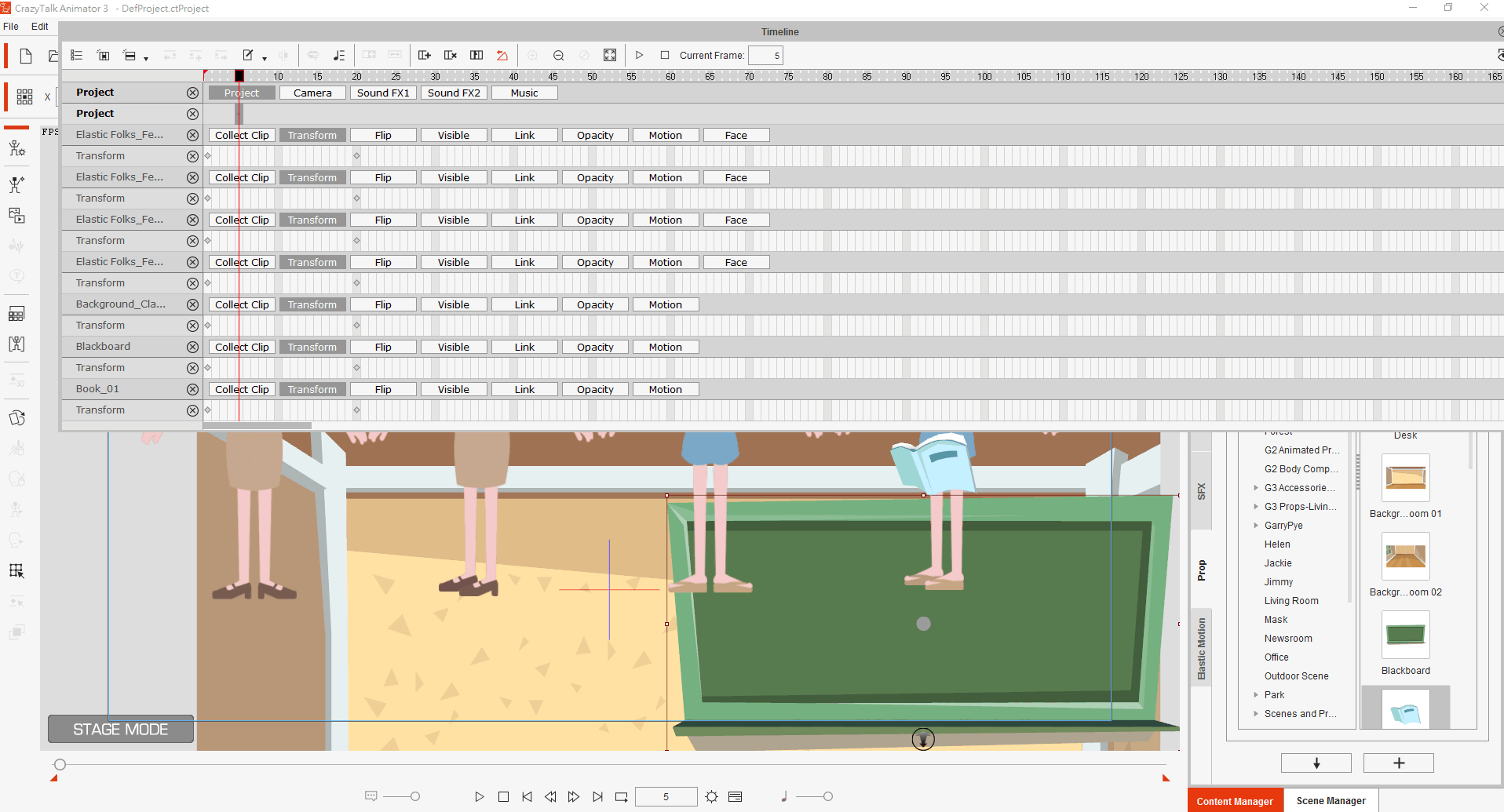Jump to the first frame
Viewport: 1504px width, 812px height.
[527, 796]
